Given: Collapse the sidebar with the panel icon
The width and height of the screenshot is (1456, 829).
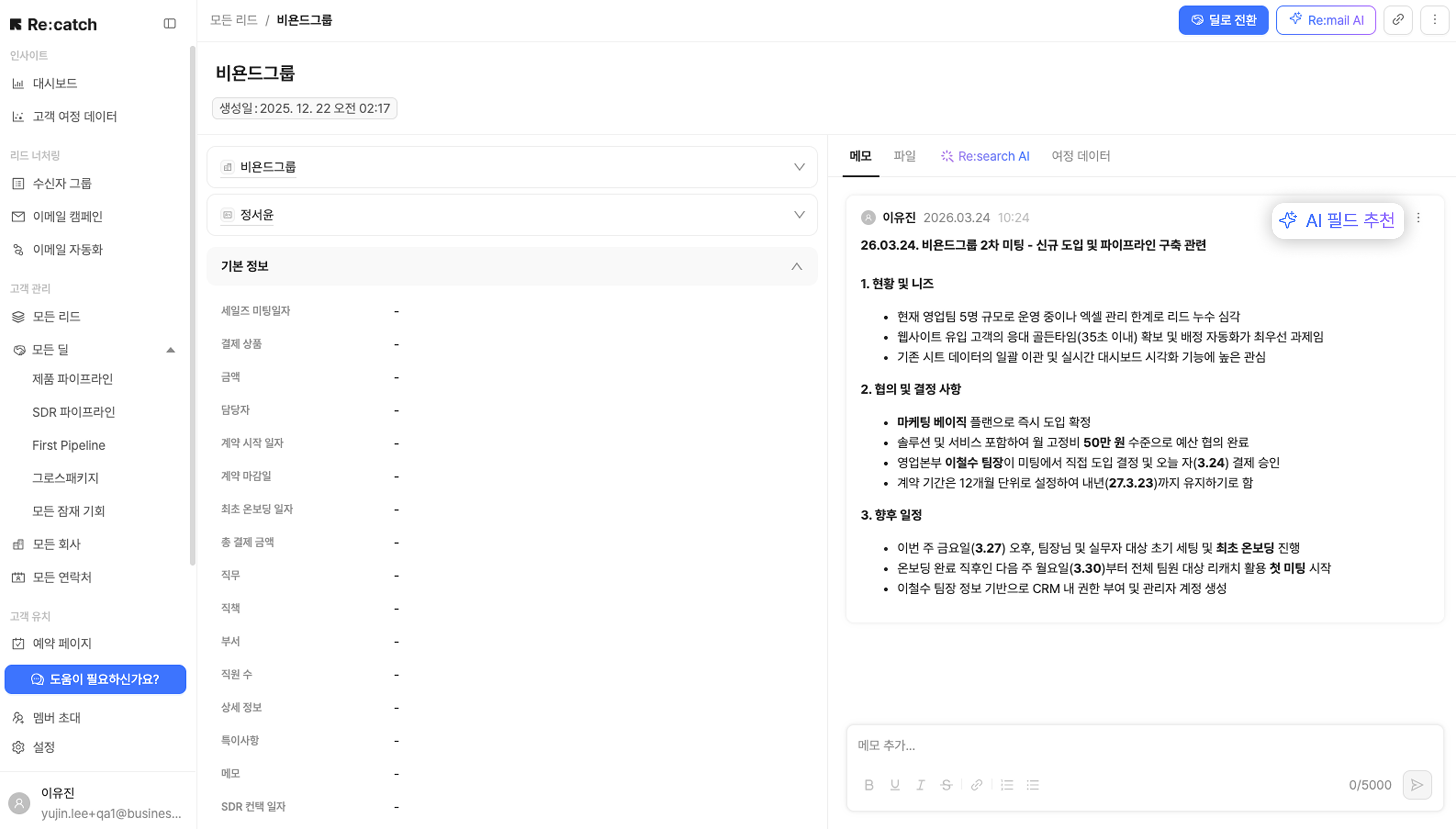Looking at the screenshot, I should [170, 23].
